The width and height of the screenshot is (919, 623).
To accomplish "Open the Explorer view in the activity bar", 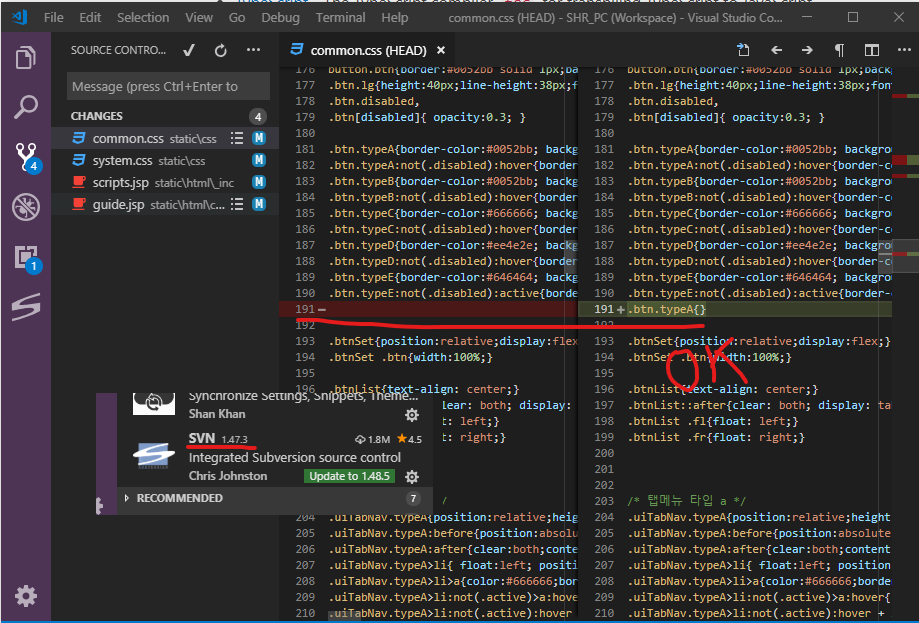I will click(25, 59).
